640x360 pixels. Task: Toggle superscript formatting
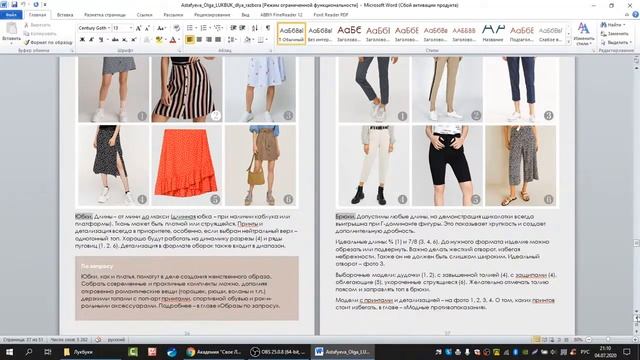(x=133, y=40)
